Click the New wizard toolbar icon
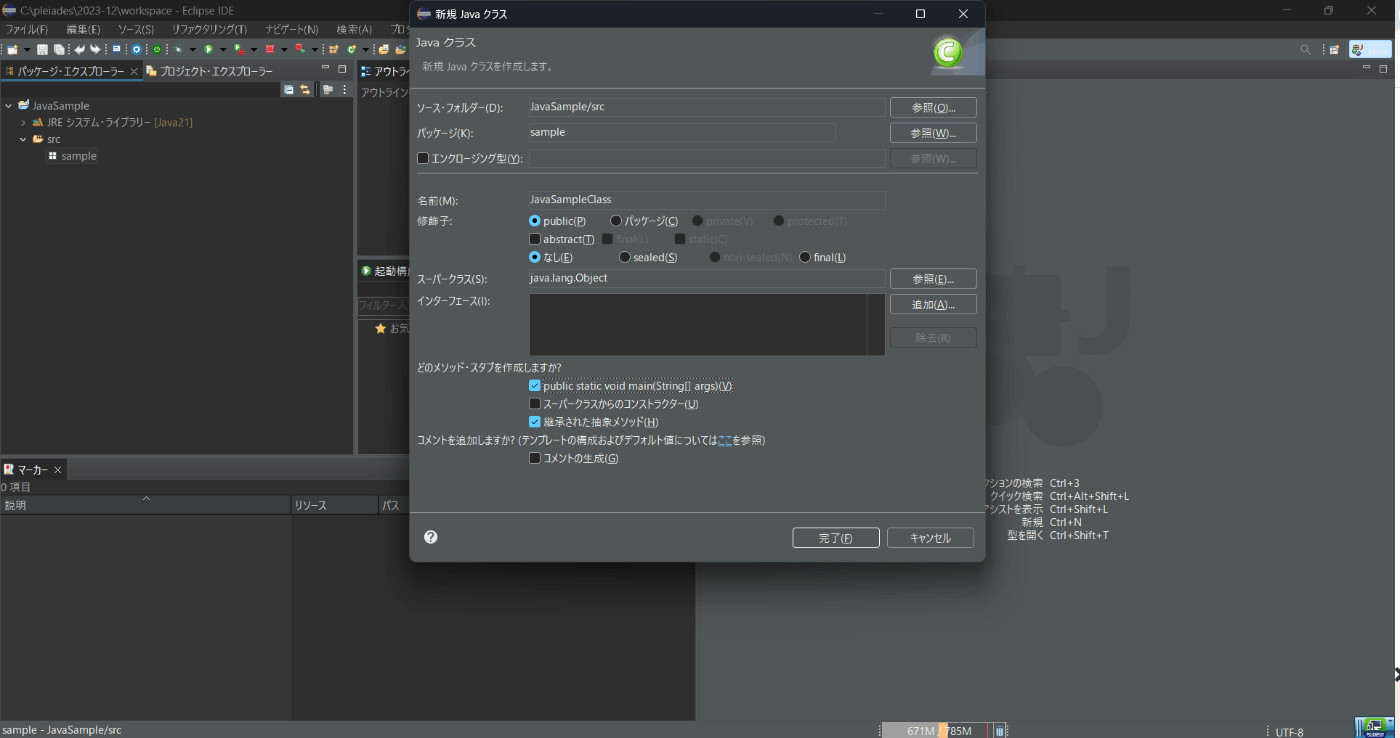 coord(12,49)
